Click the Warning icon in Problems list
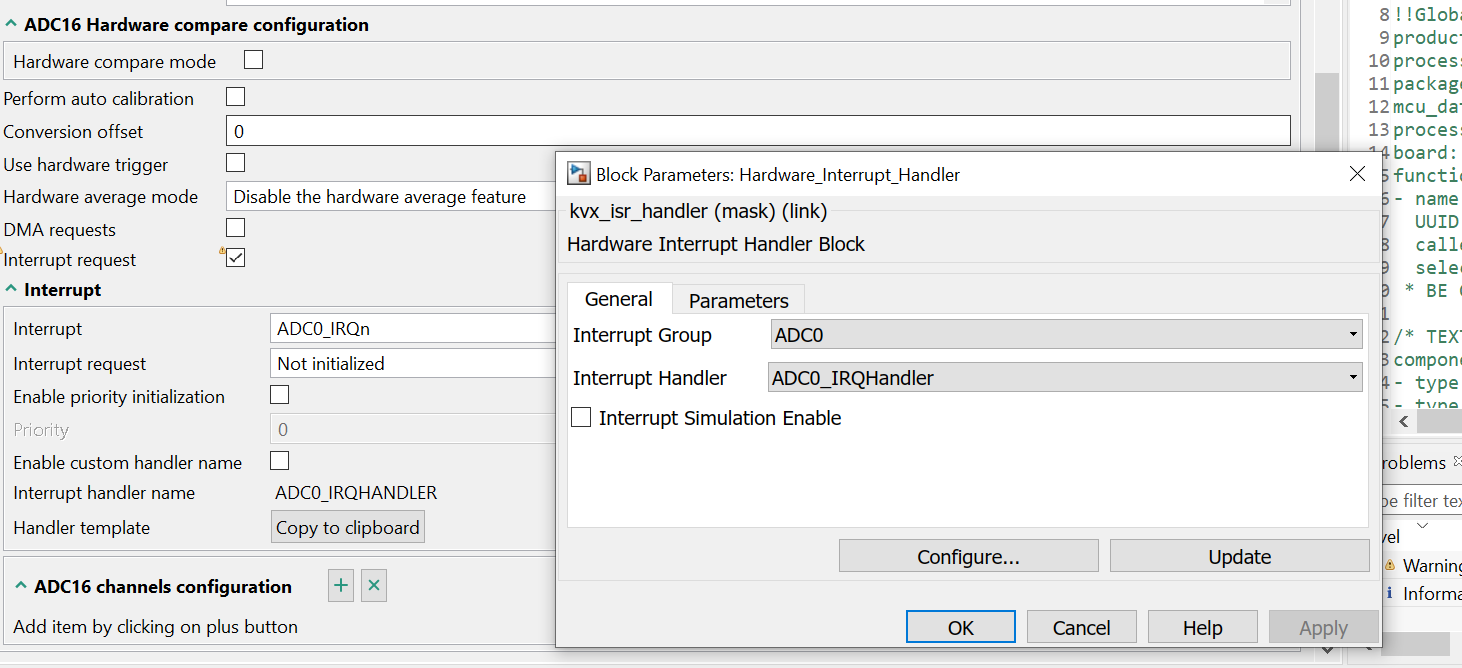Image resolution: width=1462 pixels, height=668 pixels. [1389, 566]
